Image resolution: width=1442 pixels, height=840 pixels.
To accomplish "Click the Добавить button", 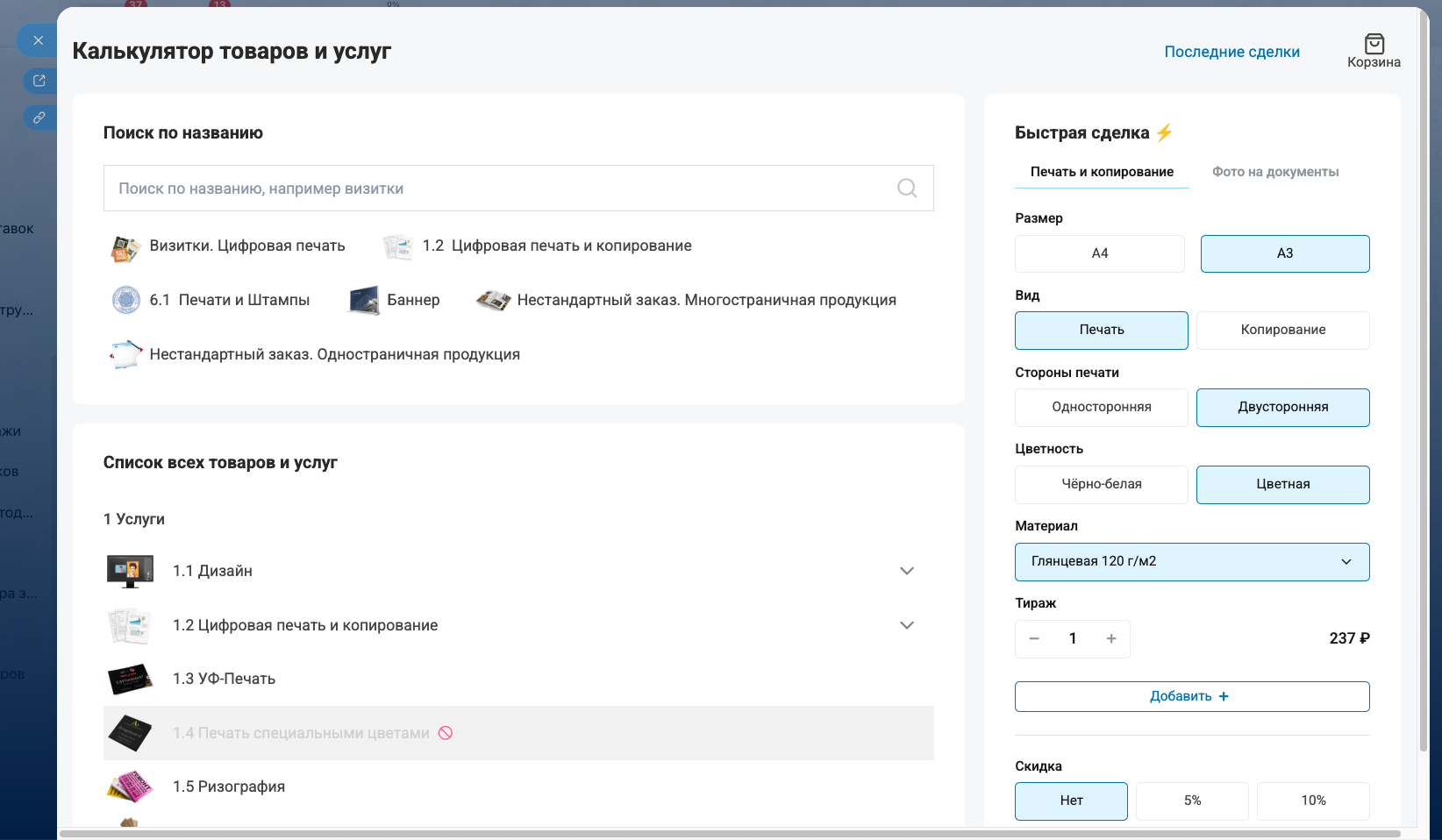I will click(x=1191, y=696).
